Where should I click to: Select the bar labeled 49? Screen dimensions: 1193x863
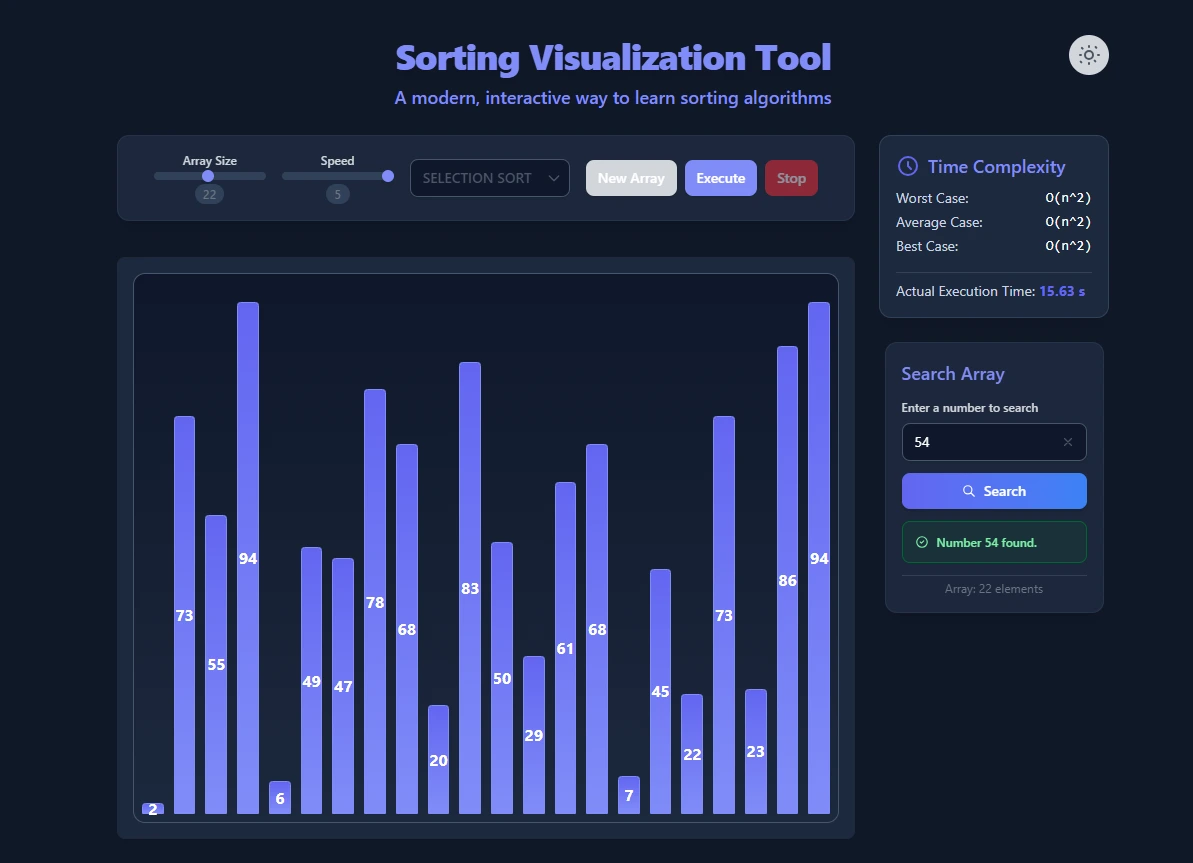pos(311,680)
